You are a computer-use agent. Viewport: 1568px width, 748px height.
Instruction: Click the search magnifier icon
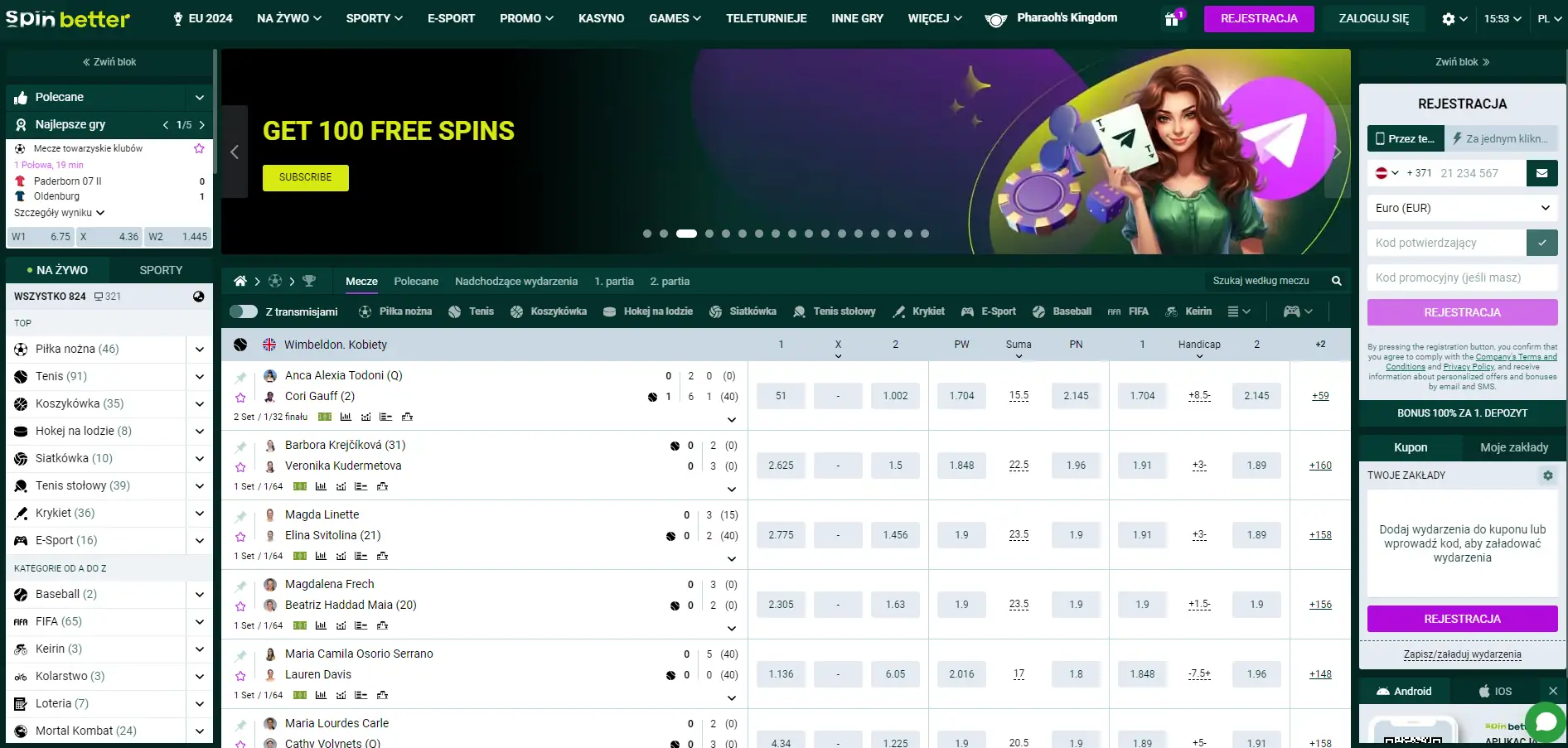(1336, 281)
